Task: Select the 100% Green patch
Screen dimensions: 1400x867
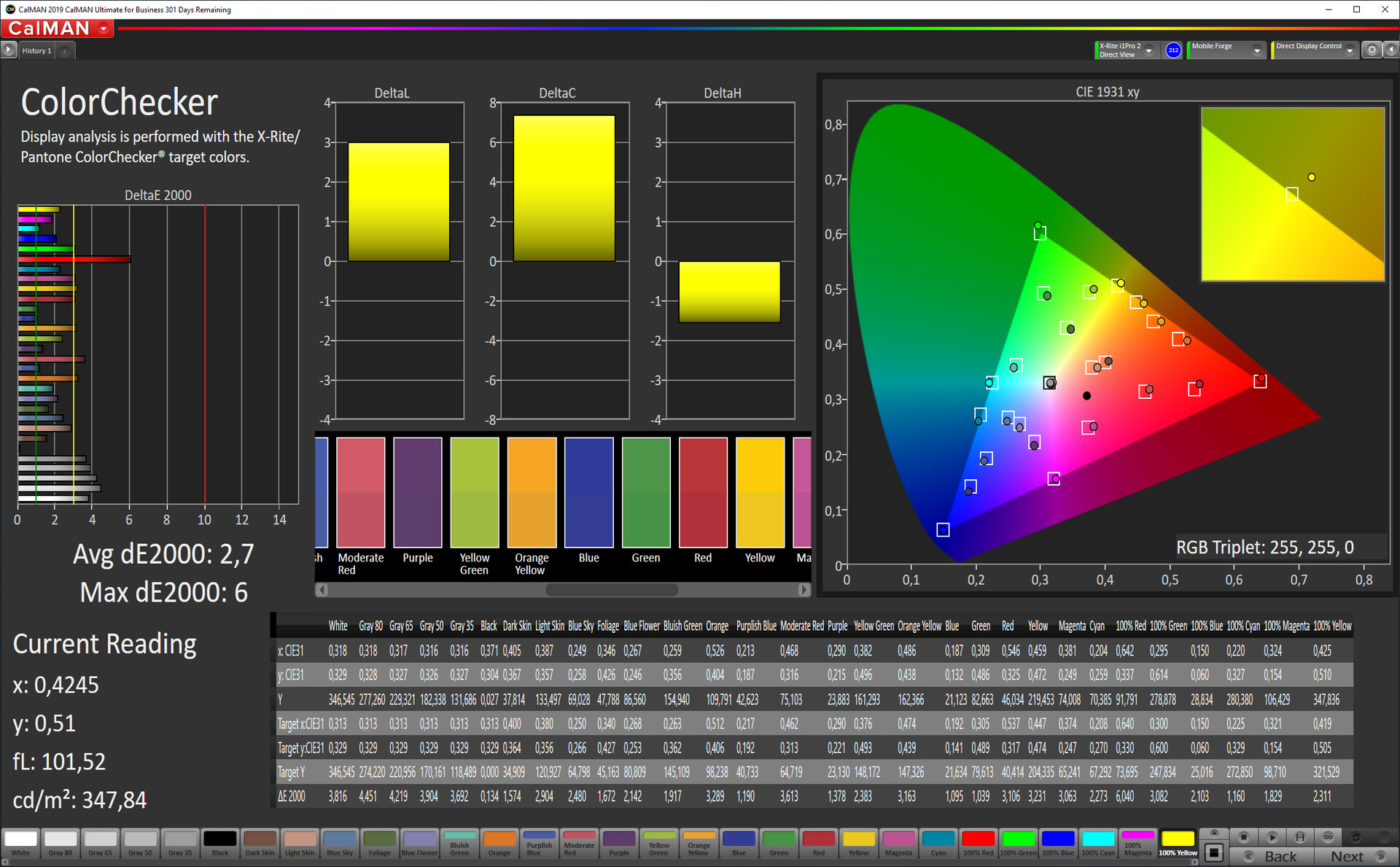Action: coord(1018,843)
